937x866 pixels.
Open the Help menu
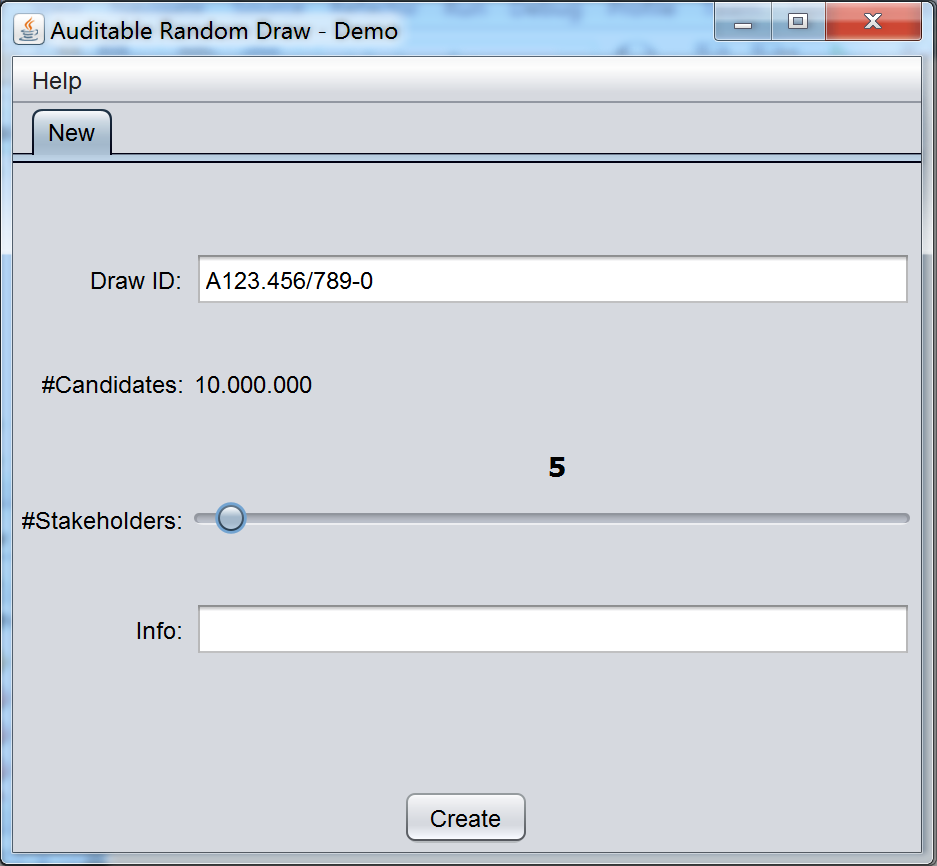[x=57, y=81]
